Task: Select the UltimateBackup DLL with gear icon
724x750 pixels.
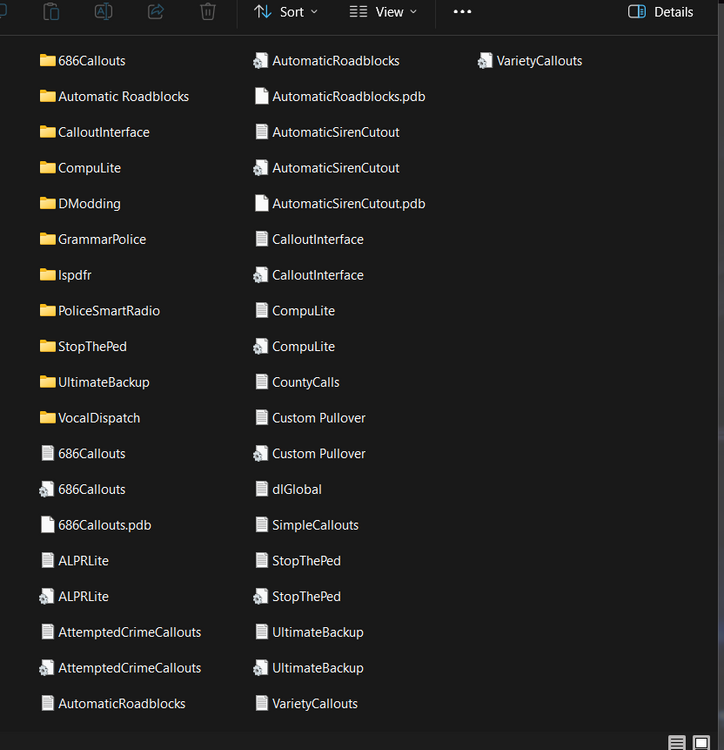Action: tap(308, 668)
